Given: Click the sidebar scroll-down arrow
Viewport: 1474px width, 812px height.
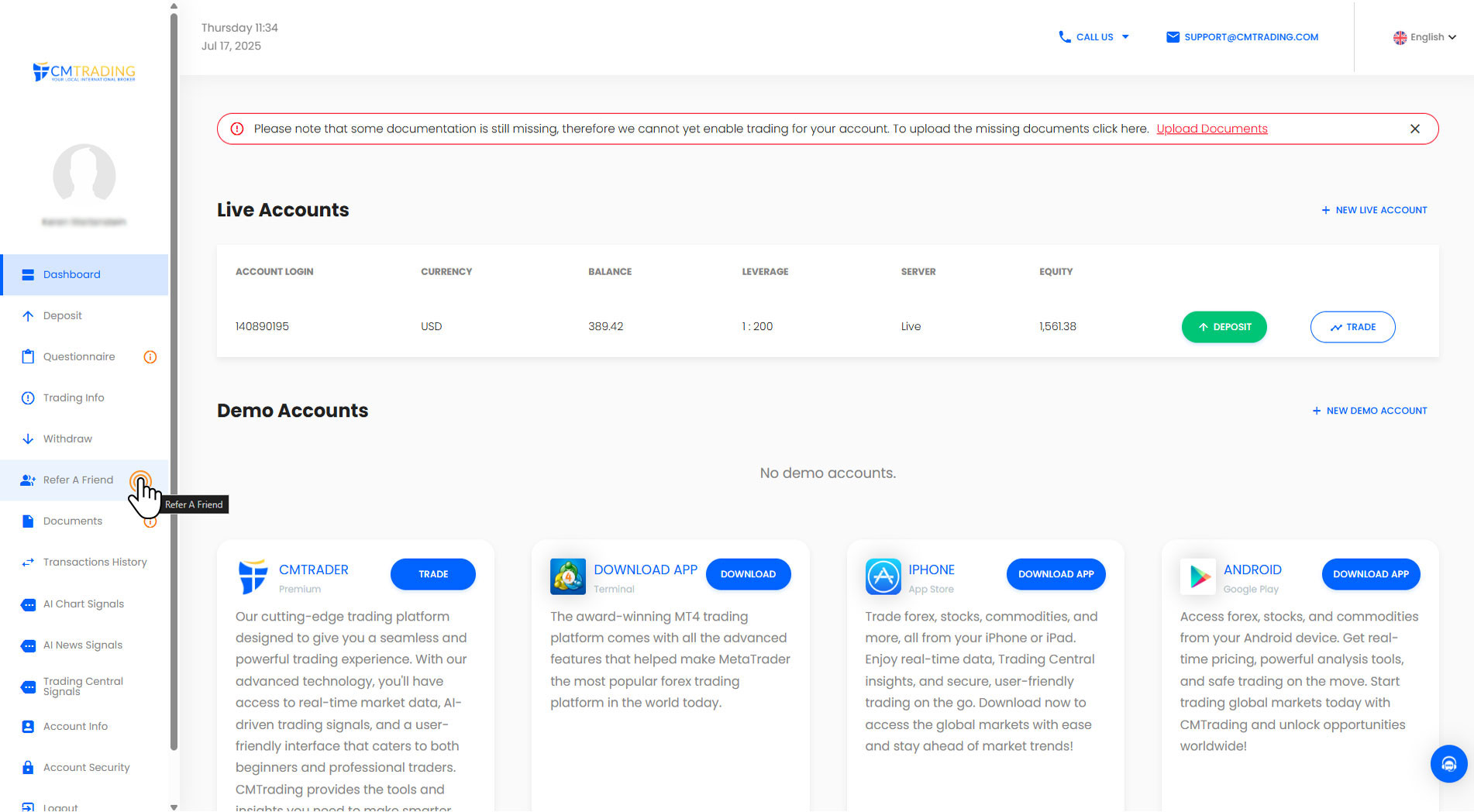Looking at the screenshot, I should coord(174,807).
